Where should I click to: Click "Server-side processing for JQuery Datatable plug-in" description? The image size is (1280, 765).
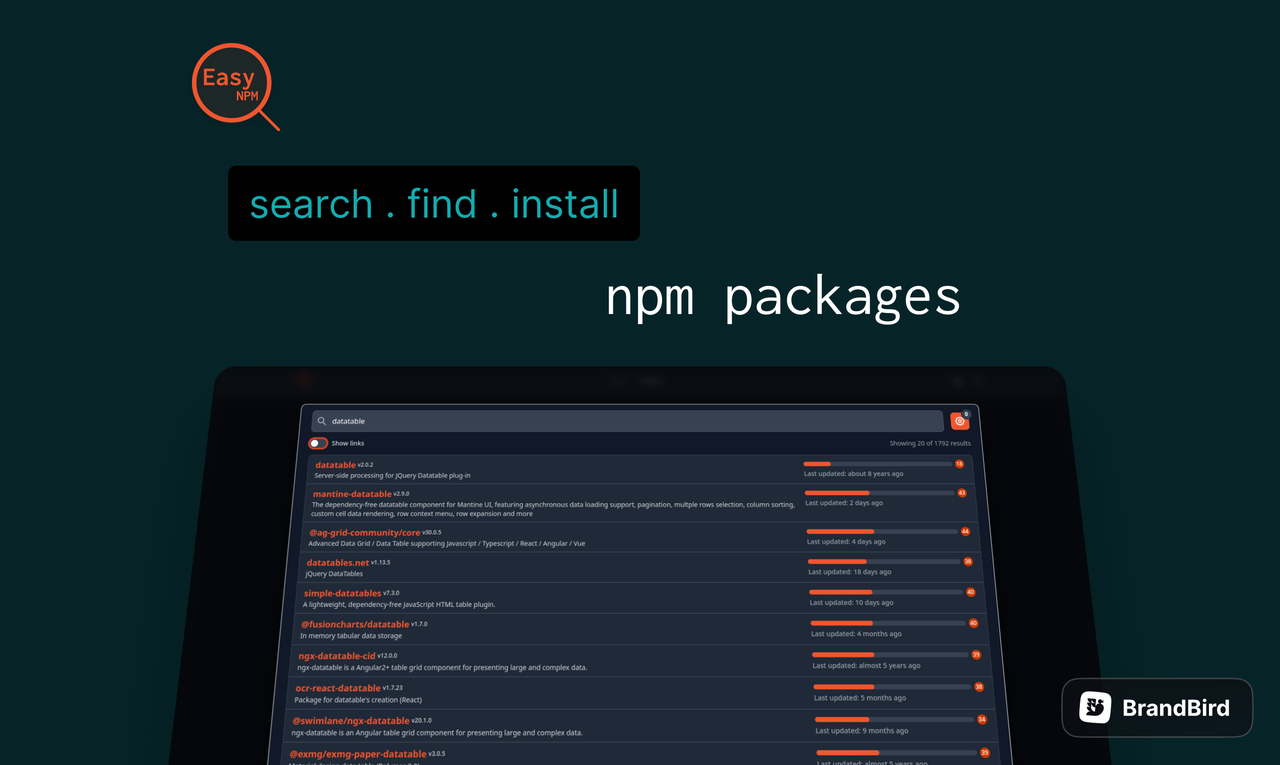392,475
